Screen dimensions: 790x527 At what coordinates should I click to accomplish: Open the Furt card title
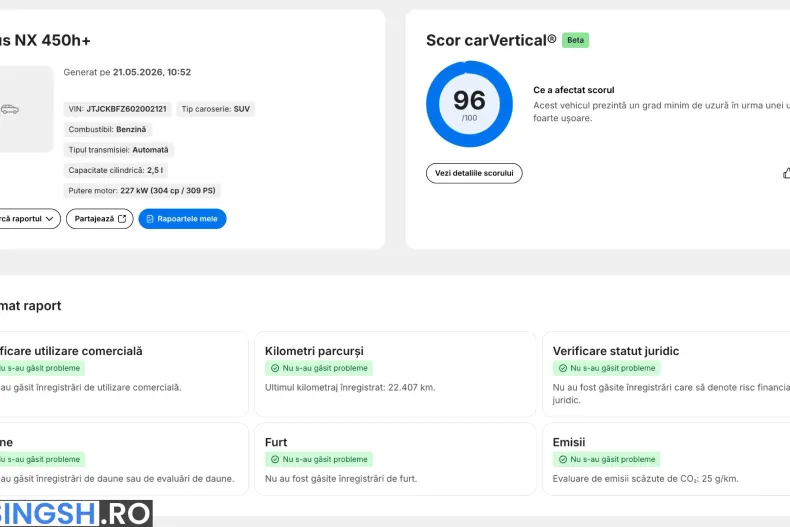click(x=276, y=442)
